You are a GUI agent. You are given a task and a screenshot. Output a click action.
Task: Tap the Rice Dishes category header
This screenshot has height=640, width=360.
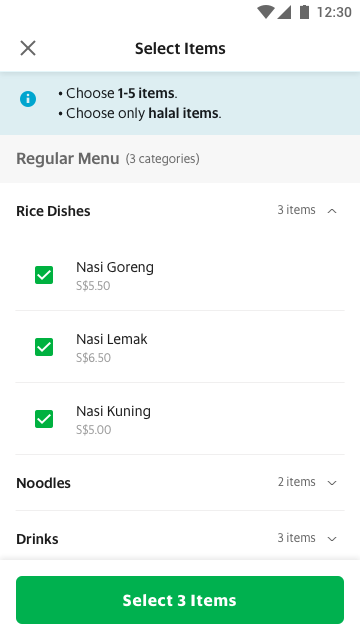click(180, 211)
